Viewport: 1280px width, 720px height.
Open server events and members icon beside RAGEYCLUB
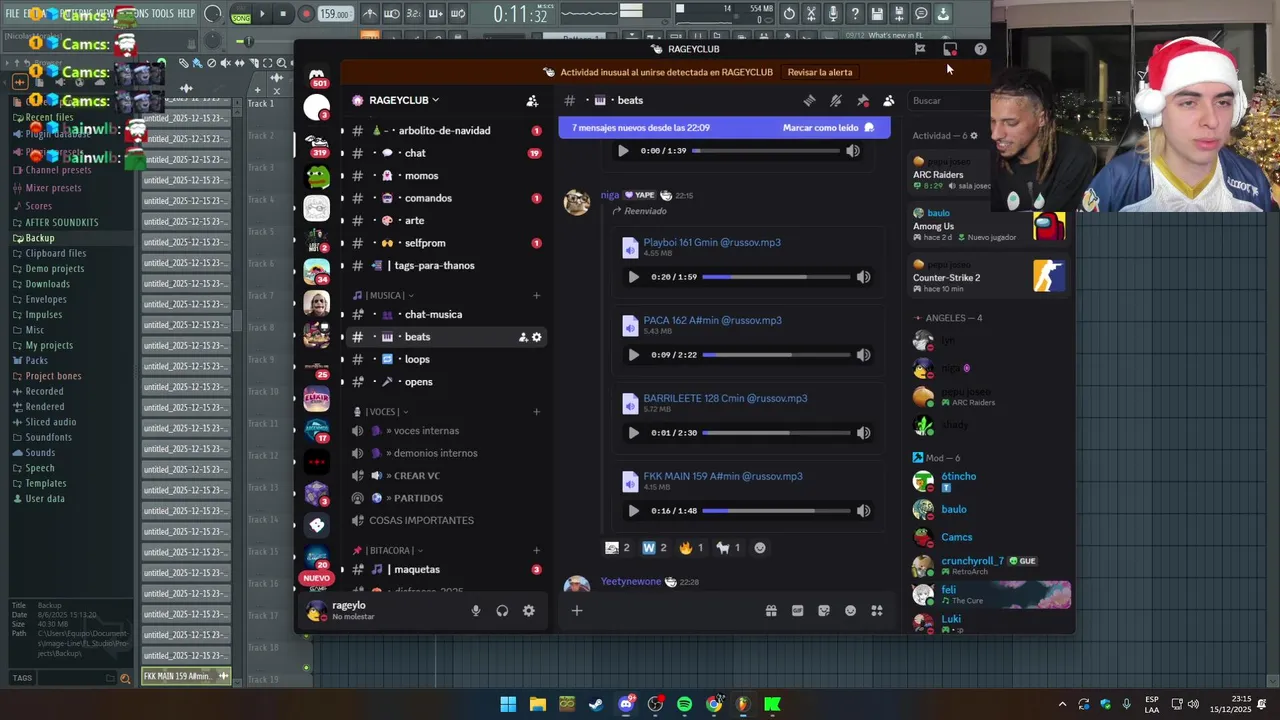point(532,100)
